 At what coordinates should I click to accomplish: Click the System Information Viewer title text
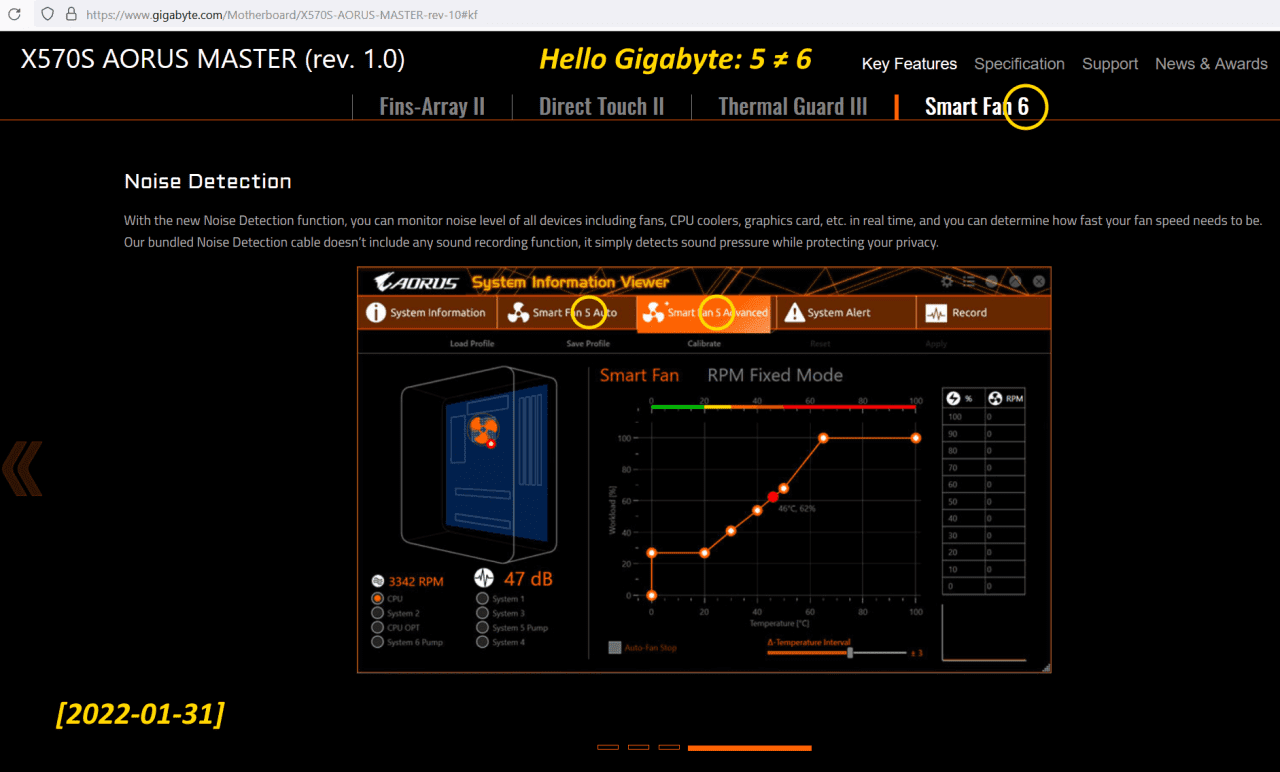pyautogui.click(x=570, y=282)
